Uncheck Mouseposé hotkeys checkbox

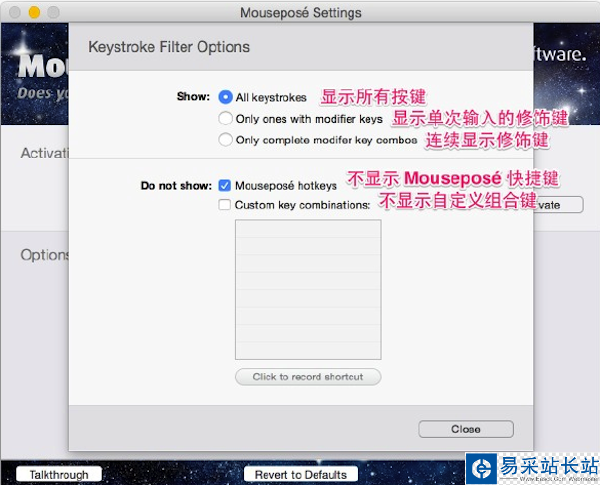click(225, 186)
